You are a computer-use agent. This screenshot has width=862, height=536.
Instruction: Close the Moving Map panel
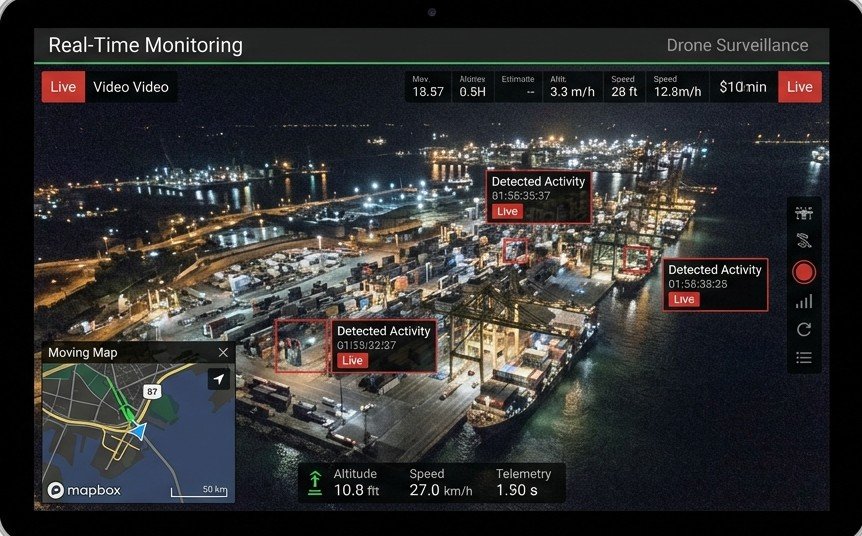tap(223, 352)
